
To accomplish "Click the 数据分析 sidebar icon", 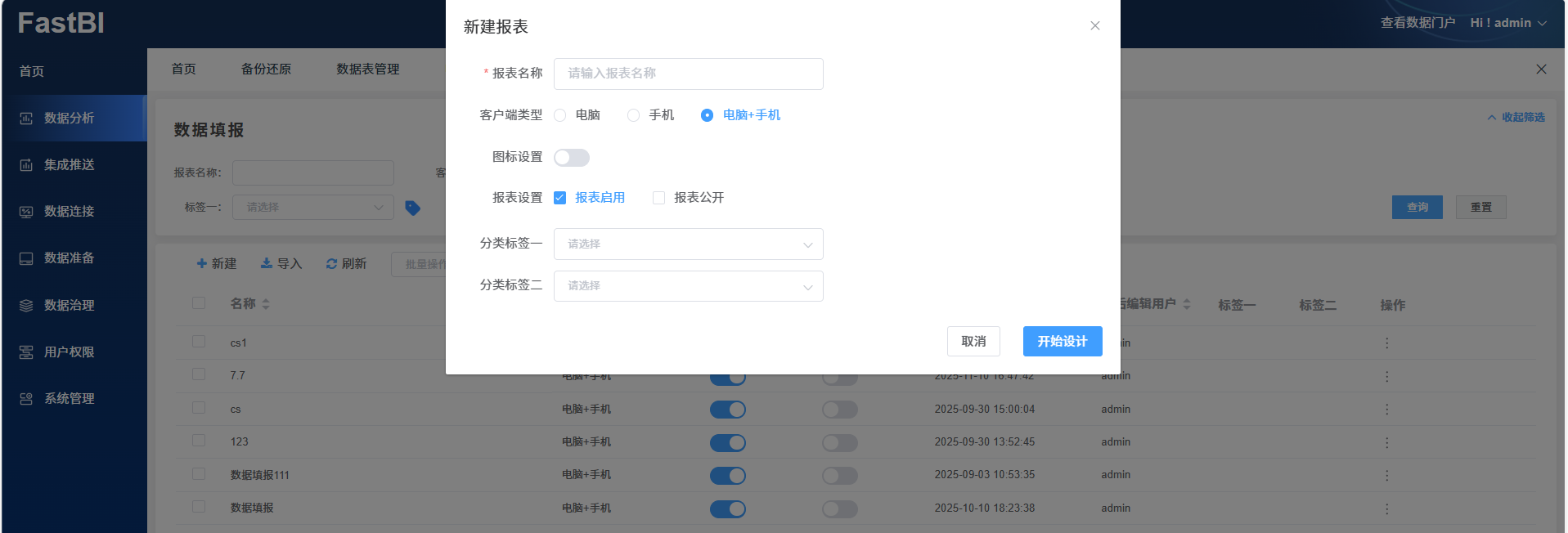I will [x=26, y=119].
